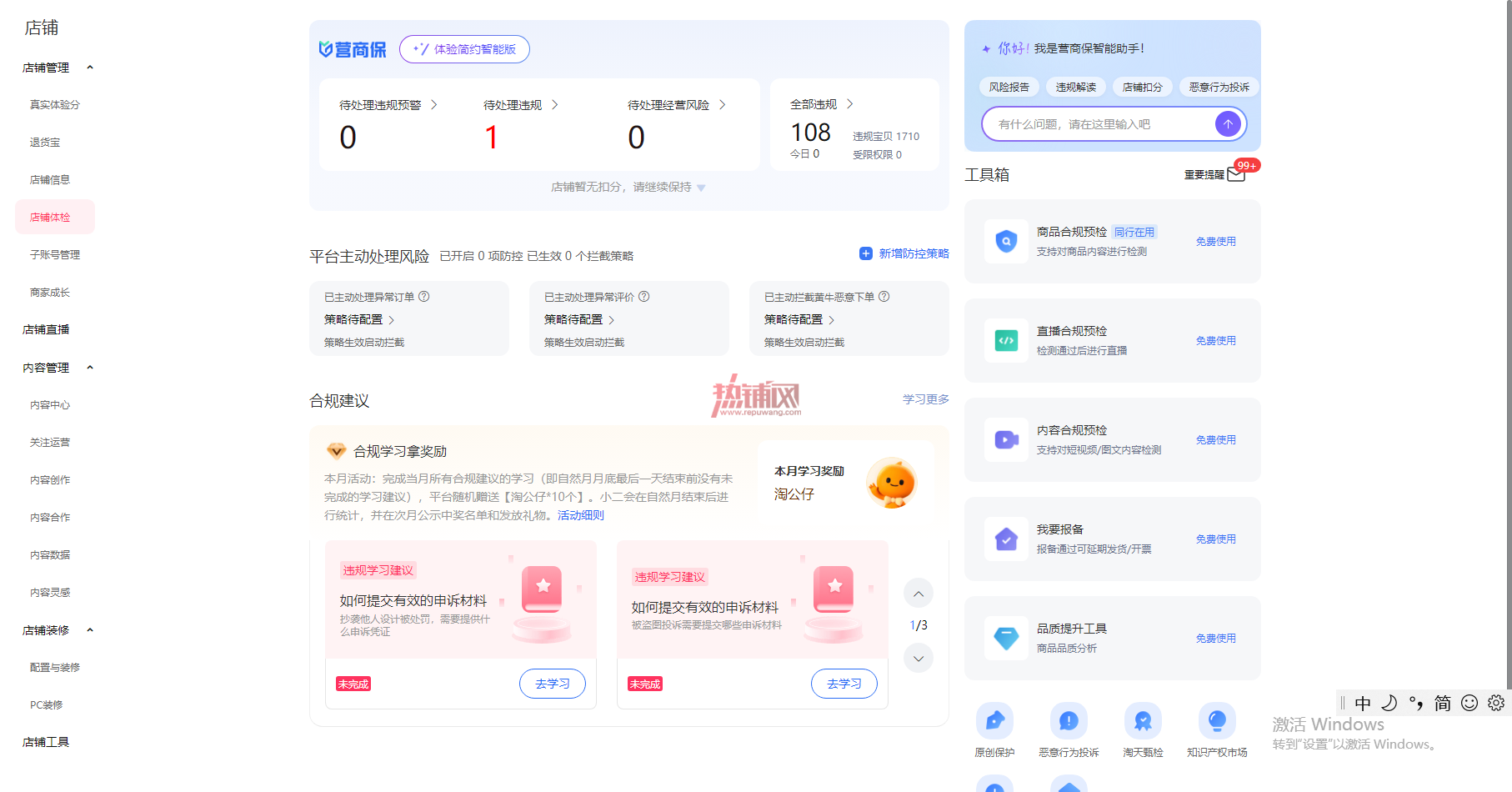This screenshot has height=792, width=1512.
Task: Open 配置与装修 in sidebar
Action: point(55,668)
